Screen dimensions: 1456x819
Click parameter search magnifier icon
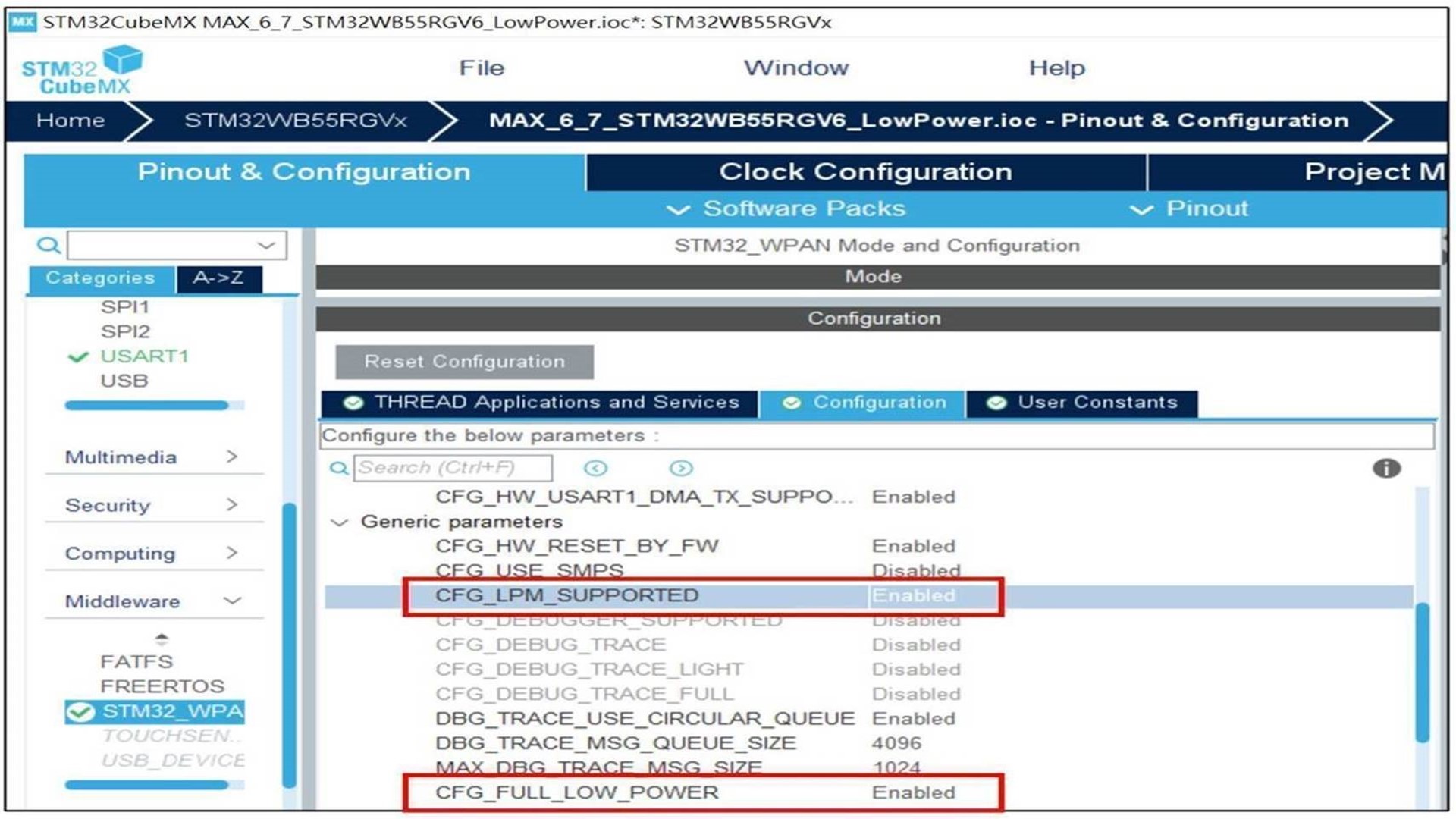(338, 469)
